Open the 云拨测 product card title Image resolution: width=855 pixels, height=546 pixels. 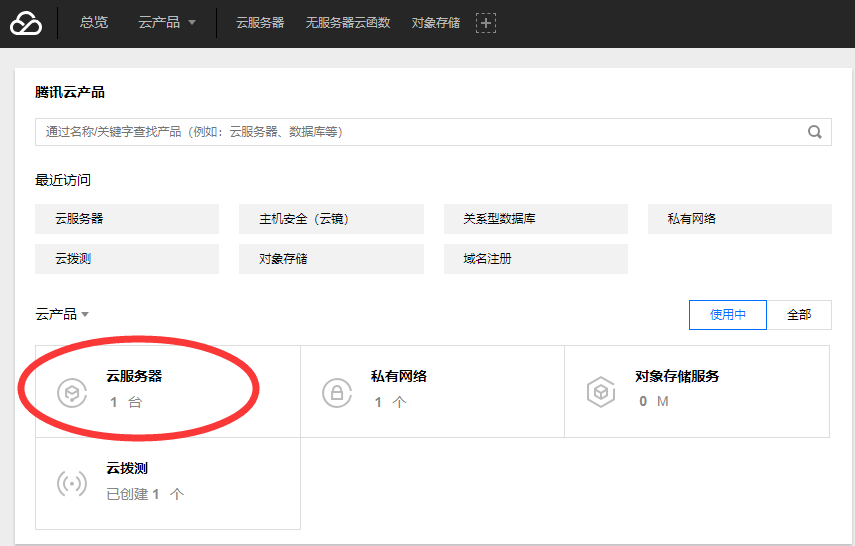pyautogui.click(x=127, y=469)
